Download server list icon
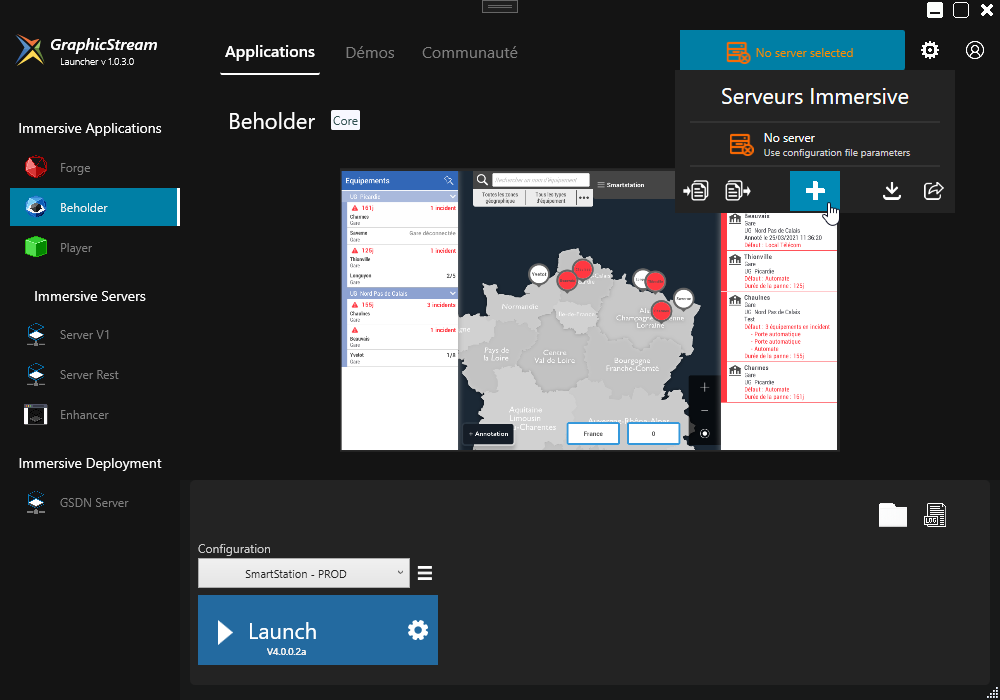 (x=892, y=191)
